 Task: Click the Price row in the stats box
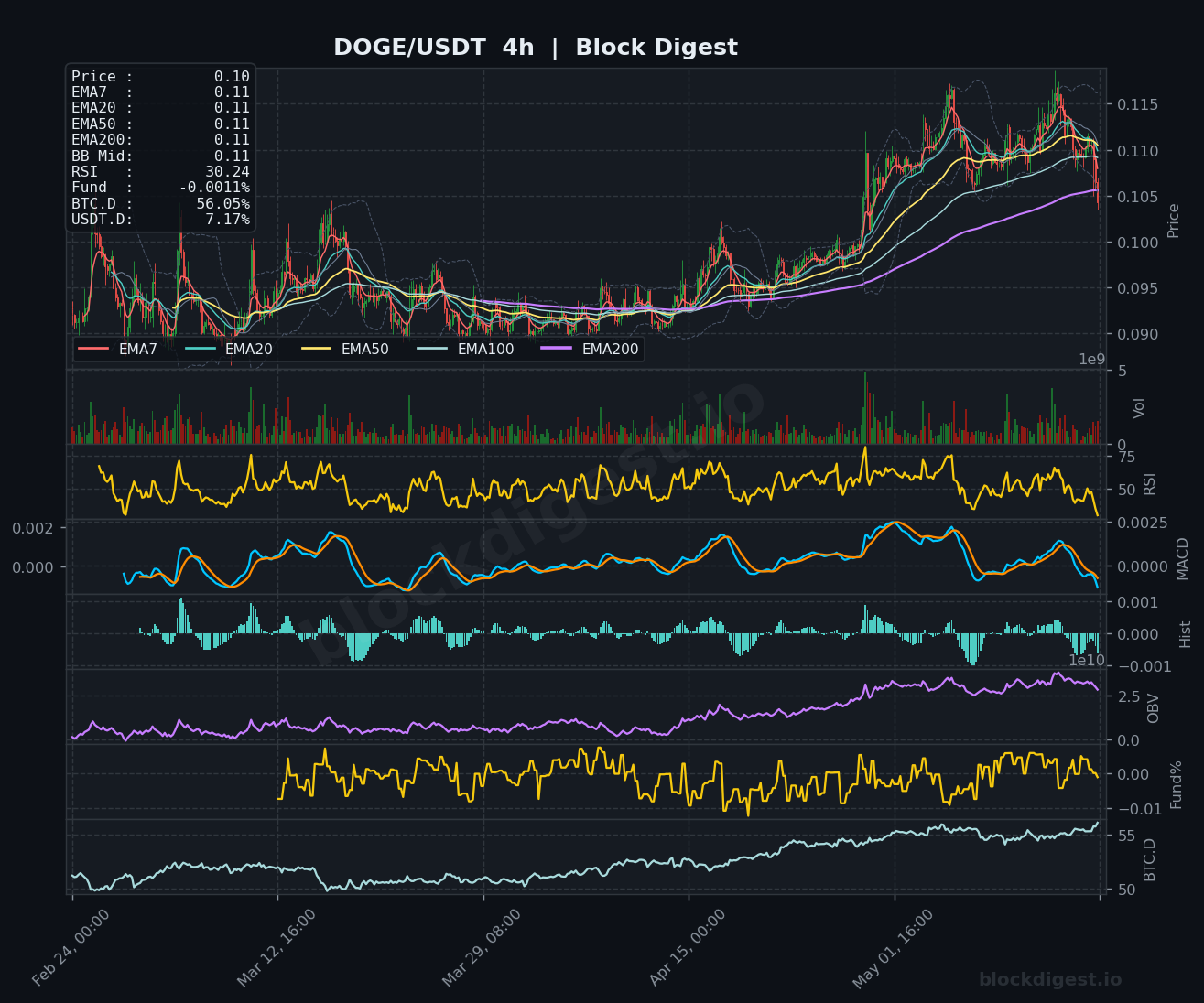160,77
